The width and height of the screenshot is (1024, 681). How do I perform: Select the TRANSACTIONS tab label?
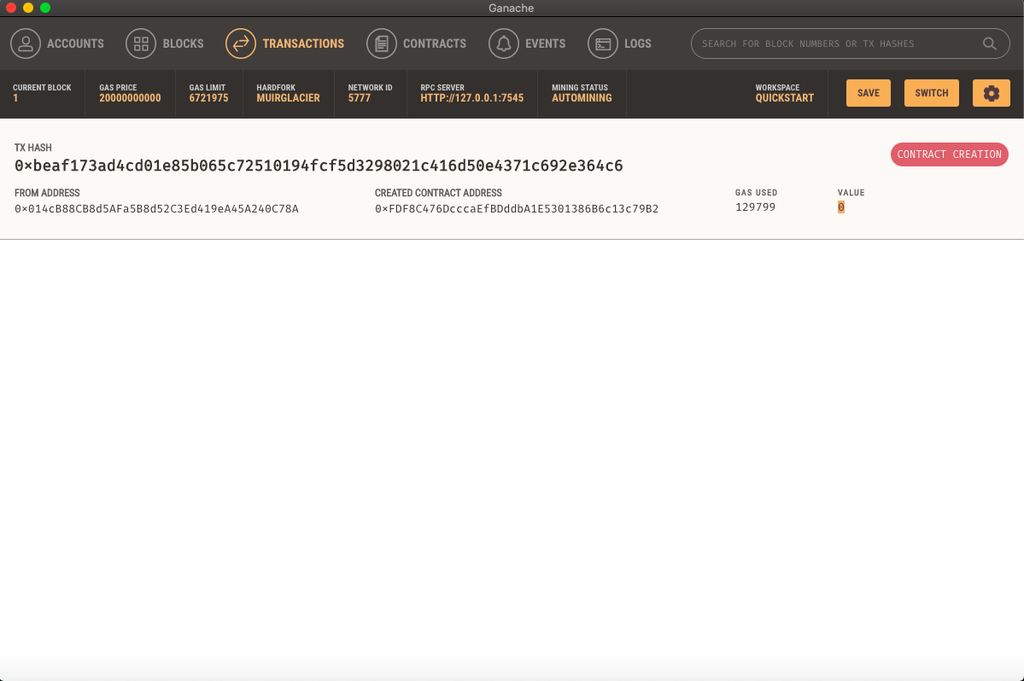303,44
